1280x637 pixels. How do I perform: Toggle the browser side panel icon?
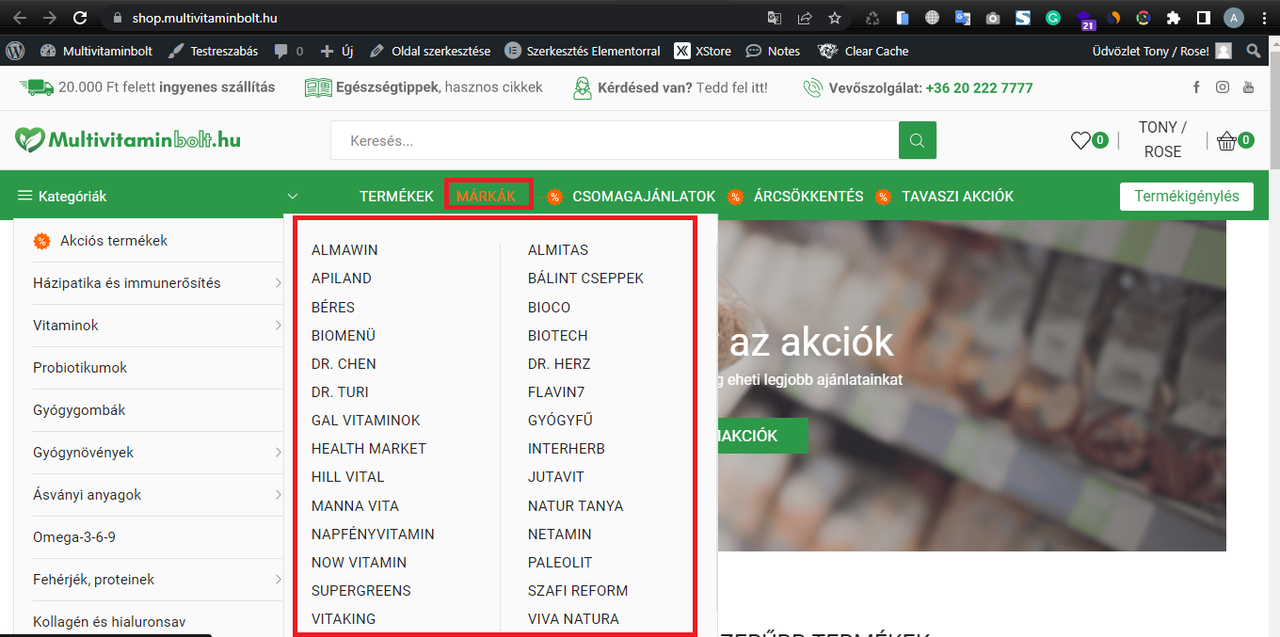(1203, 18)
